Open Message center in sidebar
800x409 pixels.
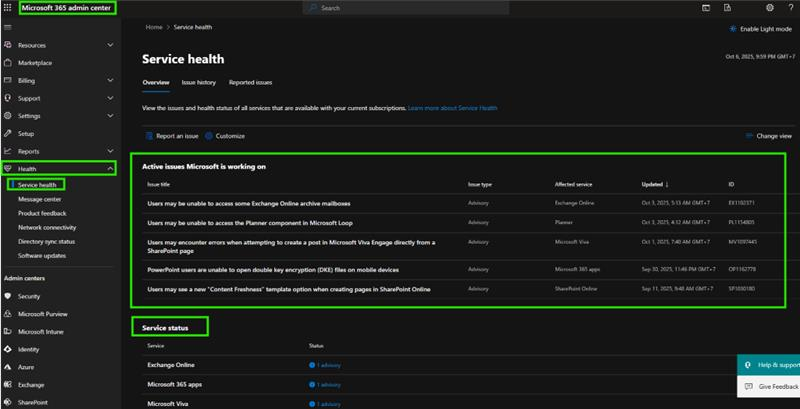coord(40,199)
